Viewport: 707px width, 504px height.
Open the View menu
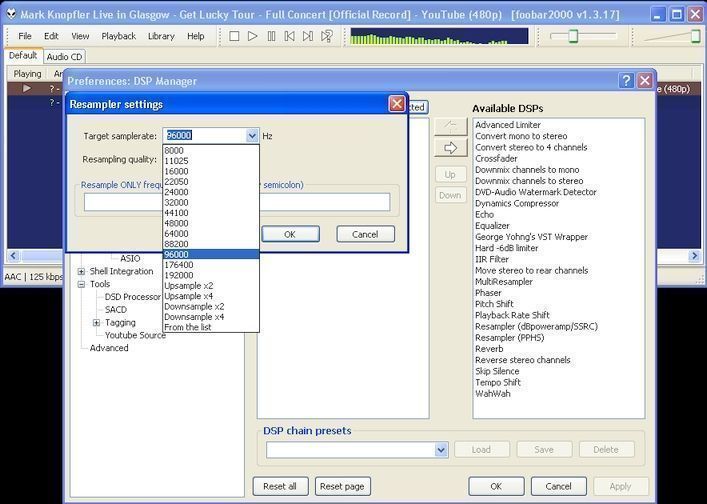tap(80, 36)
